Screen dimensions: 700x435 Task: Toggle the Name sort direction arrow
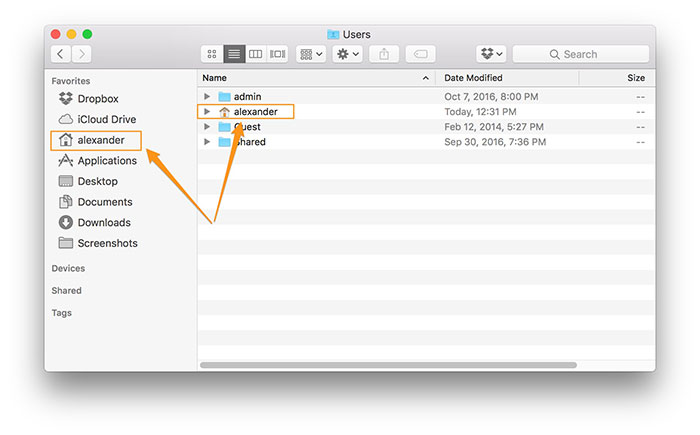pyautogui.click(x=426, y=78)
